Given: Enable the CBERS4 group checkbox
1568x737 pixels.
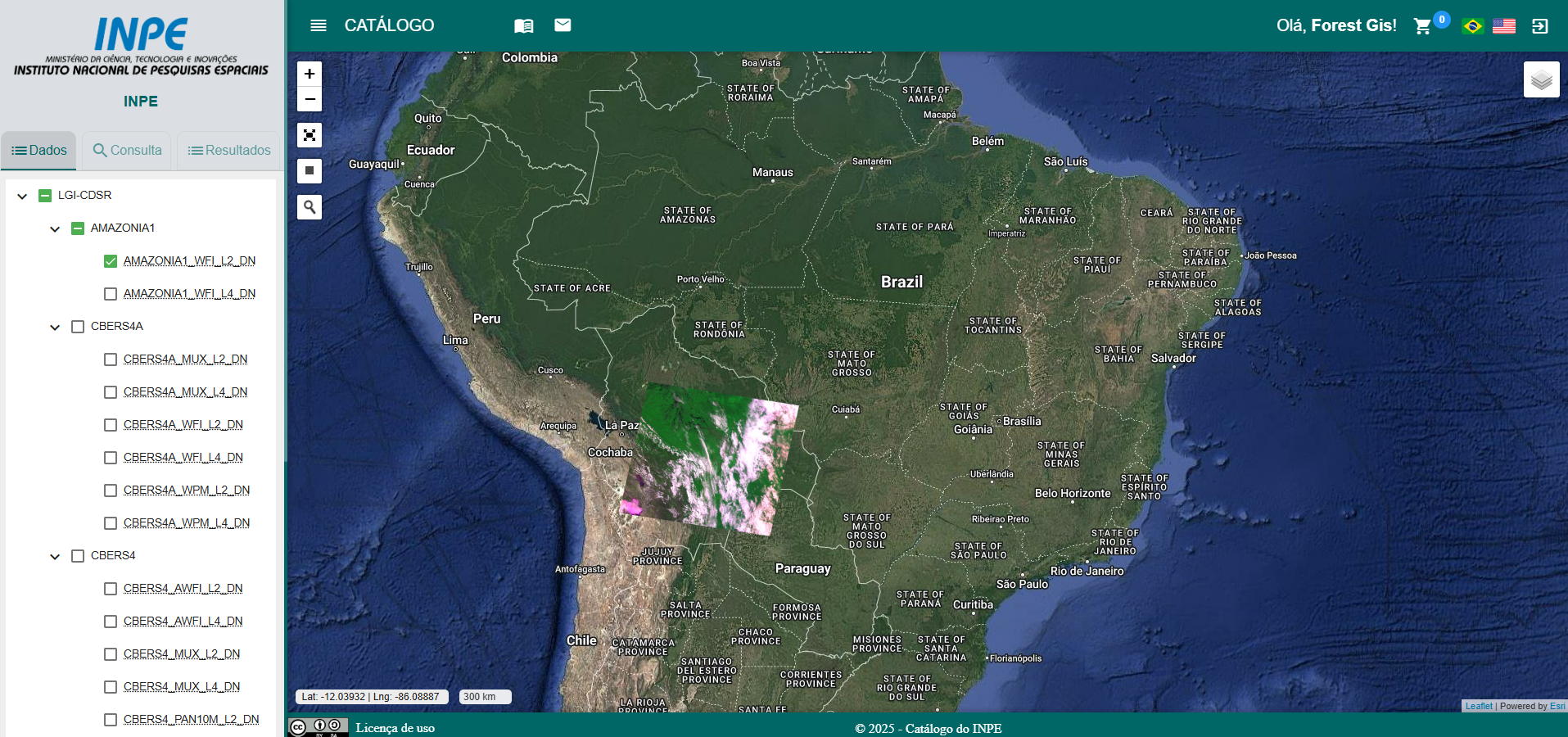Looking at the screenshot, I should (x=78, y=556).
